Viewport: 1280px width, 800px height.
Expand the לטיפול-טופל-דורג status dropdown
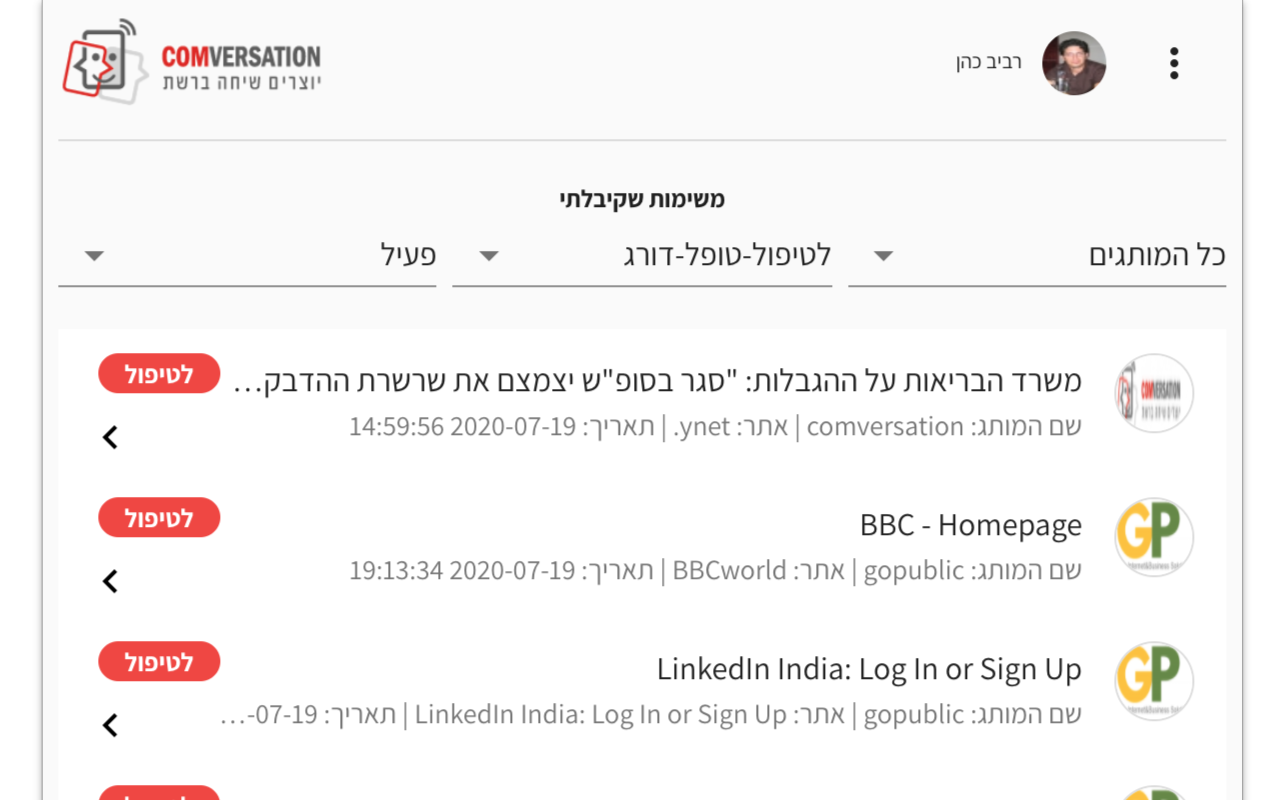coord(642,256)
